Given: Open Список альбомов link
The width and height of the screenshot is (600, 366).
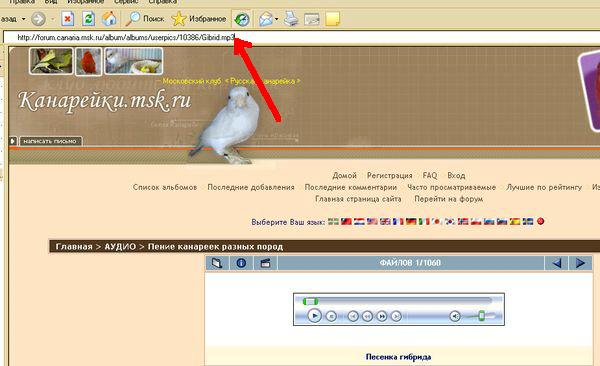Looking at the screenshot, I should tap(165, 187).
